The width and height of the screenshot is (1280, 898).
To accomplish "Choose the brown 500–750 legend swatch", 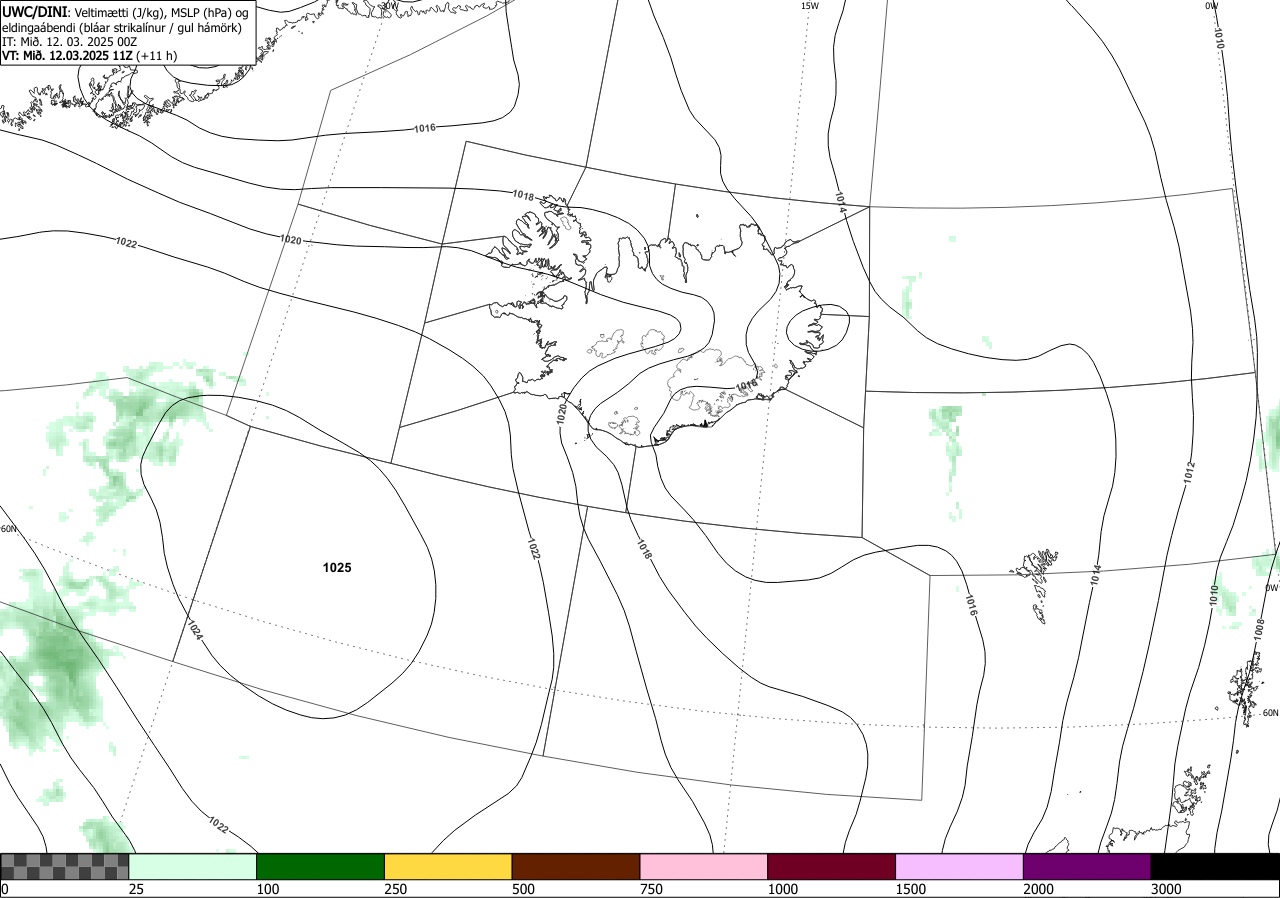I will [x=576, y=866].
